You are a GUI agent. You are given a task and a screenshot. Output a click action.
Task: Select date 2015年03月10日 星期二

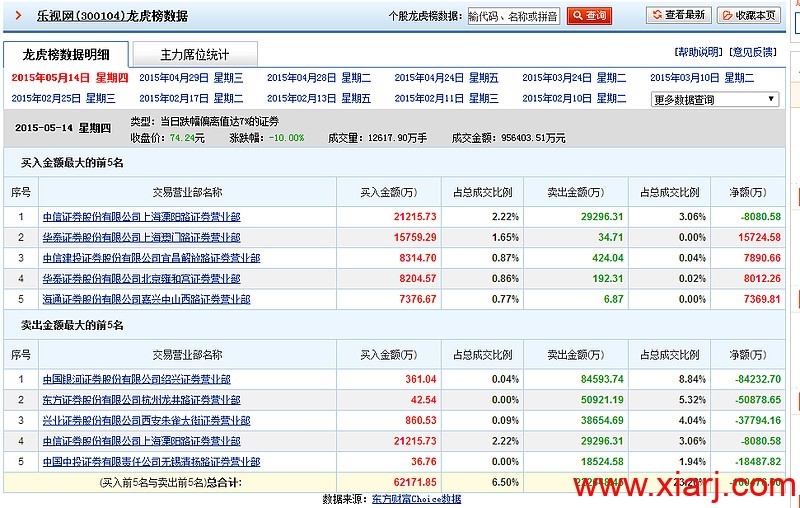tap(702, 78)
